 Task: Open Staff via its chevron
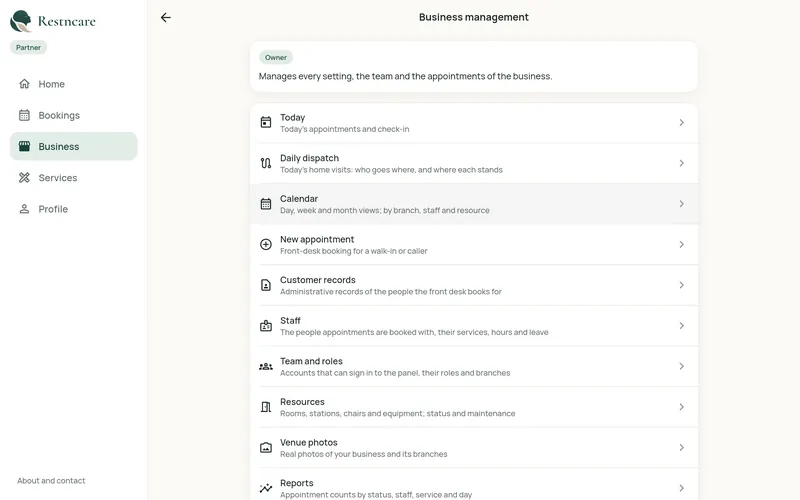click(682, 326)
